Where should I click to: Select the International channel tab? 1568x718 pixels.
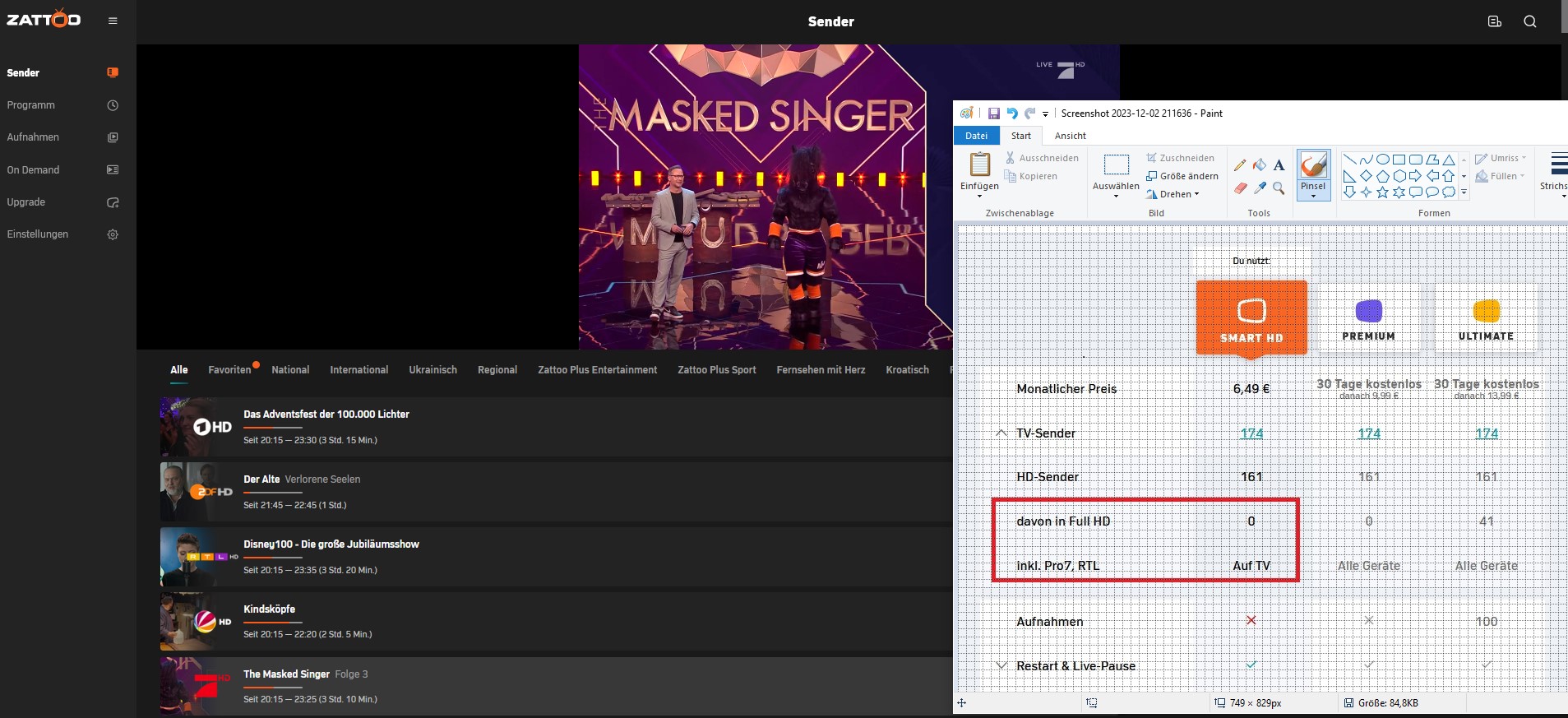359,370
